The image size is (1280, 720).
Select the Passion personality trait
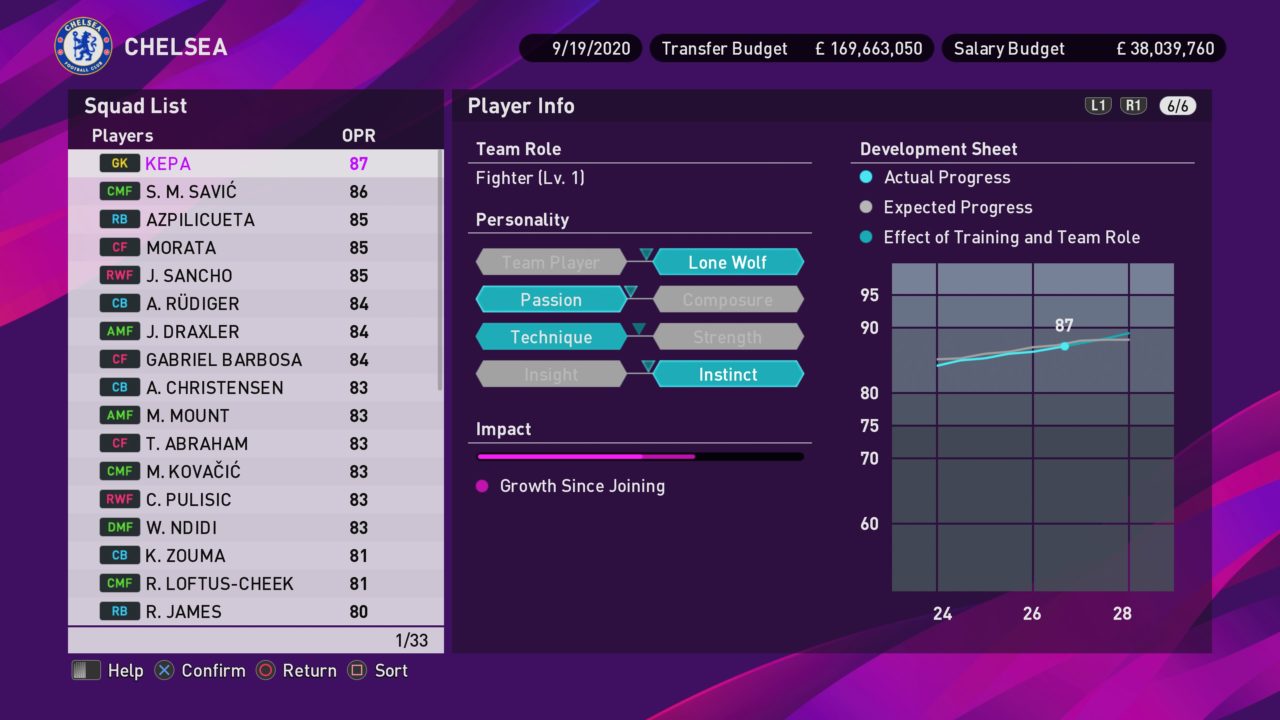550,299
